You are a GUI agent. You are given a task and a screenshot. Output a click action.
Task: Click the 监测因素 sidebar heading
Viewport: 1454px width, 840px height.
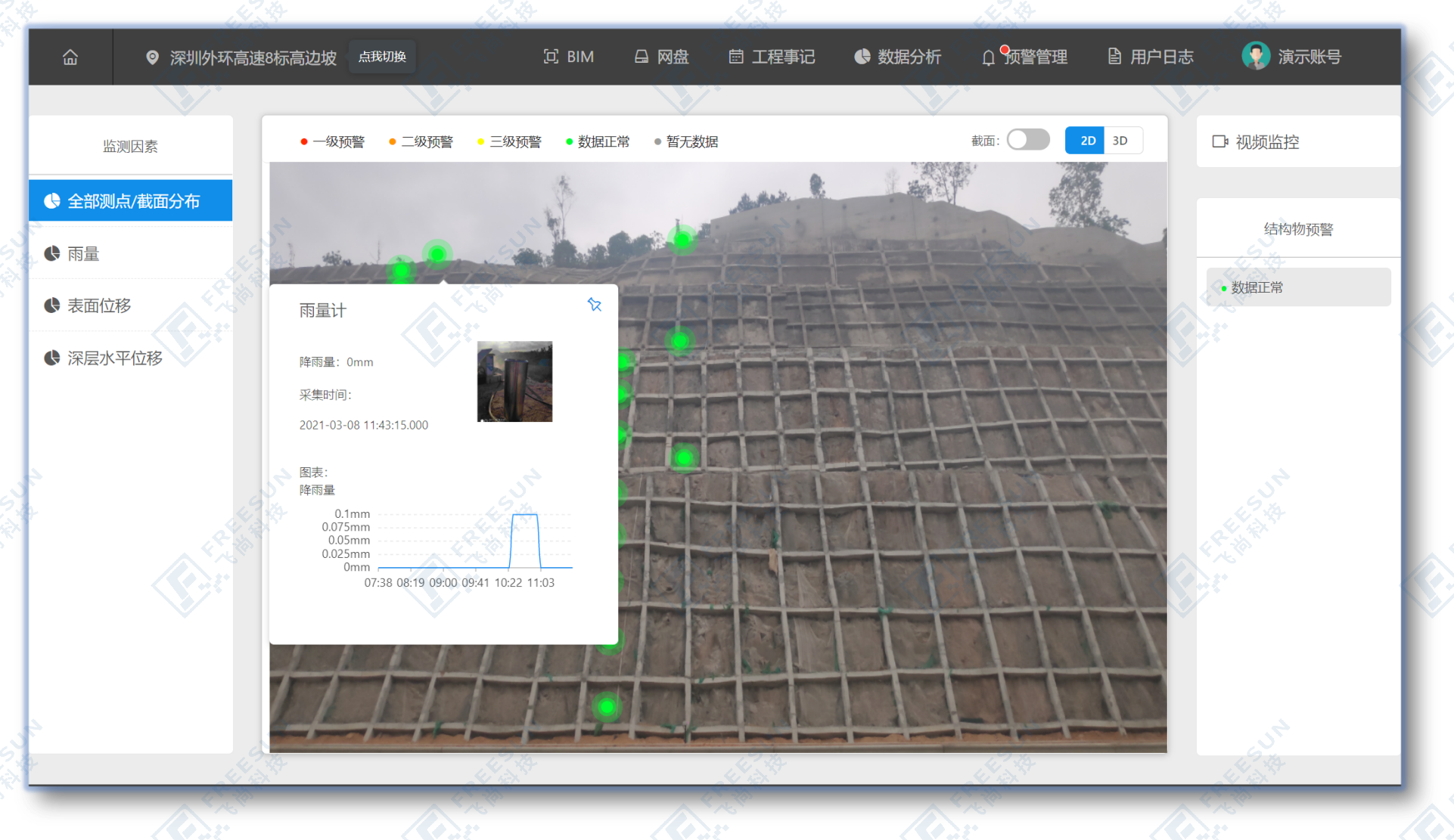pos(130,147)
